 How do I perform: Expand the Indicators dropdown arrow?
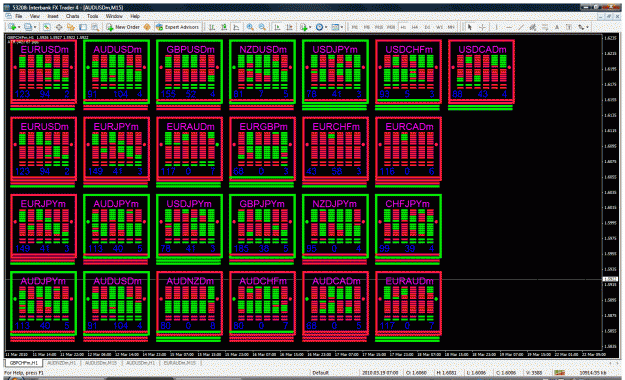pyautogui.click(x=311, y=27)
